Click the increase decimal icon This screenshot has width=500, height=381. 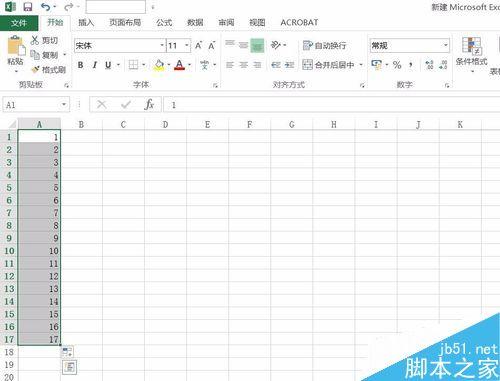[x=429, y=65]
